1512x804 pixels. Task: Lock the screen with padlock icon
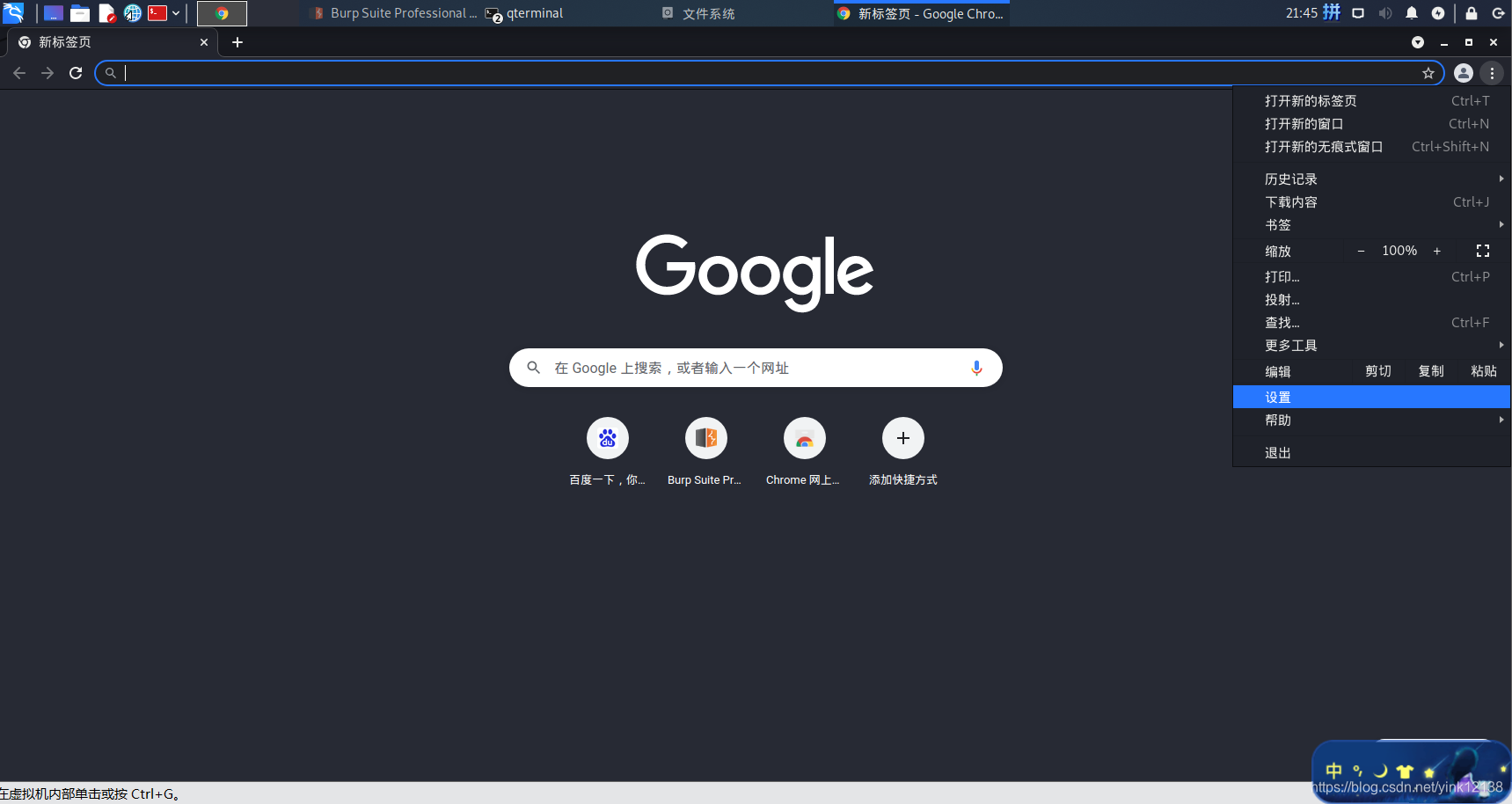pyautogui.click(x=1472, y=13)
